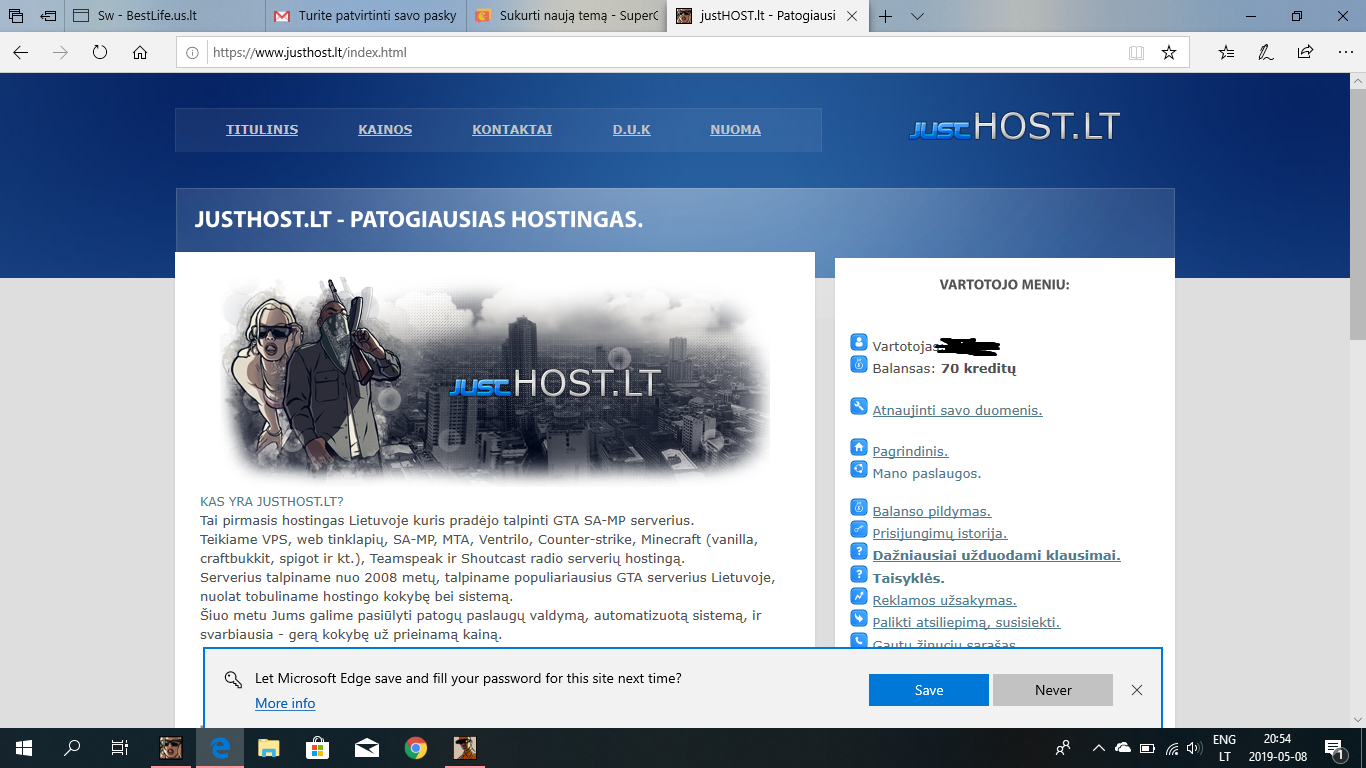Expand the tab preview chevron dropdown
Viewport: 1366px width, 768px height.
point(918,16)
